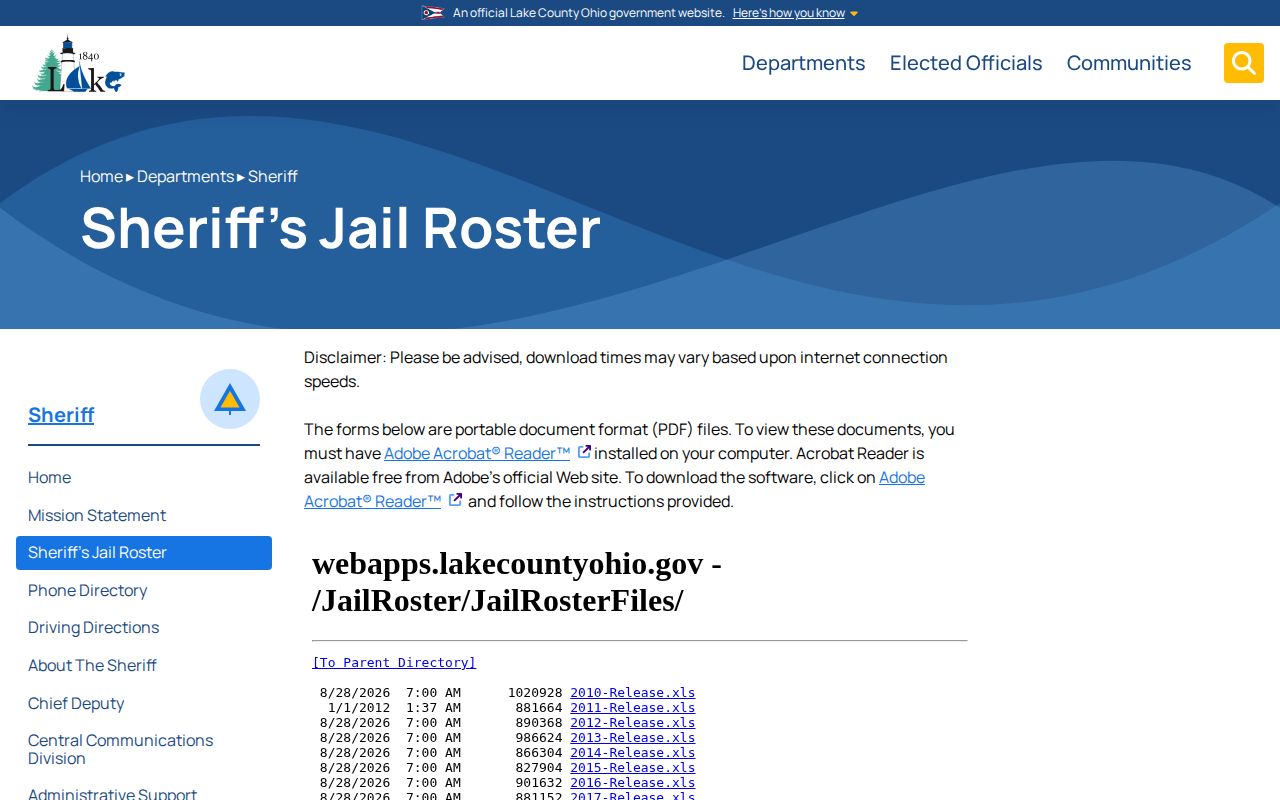
Task: Download 2014-Release.xls file
Action: tap(632, 753)
